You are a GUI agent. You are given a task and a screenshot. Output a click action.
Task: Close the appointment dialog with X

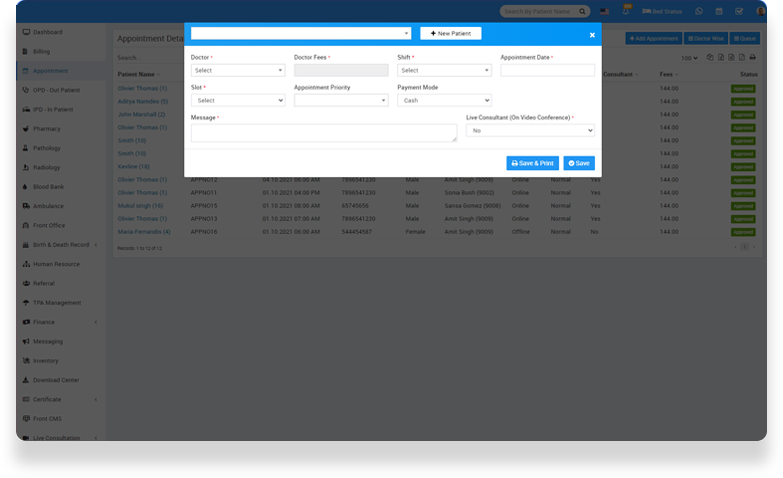pyautogui.click(x=592, y=34)
